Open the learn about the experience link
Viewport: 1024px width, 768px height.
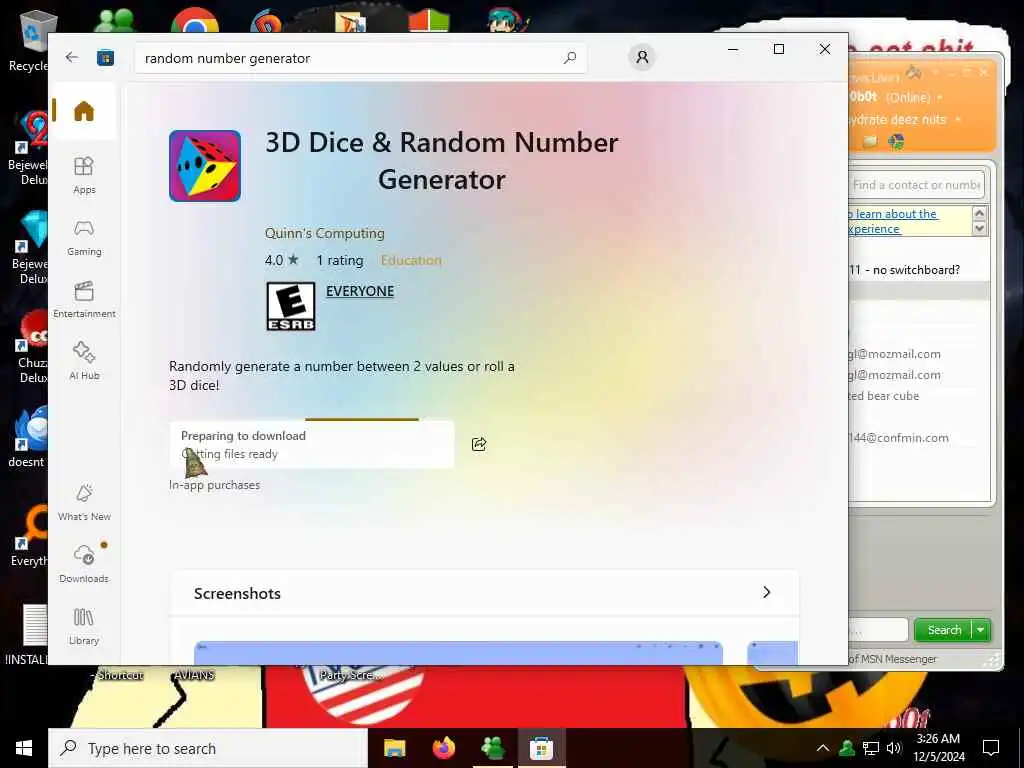pyautogui.click(x=893, y=221)
